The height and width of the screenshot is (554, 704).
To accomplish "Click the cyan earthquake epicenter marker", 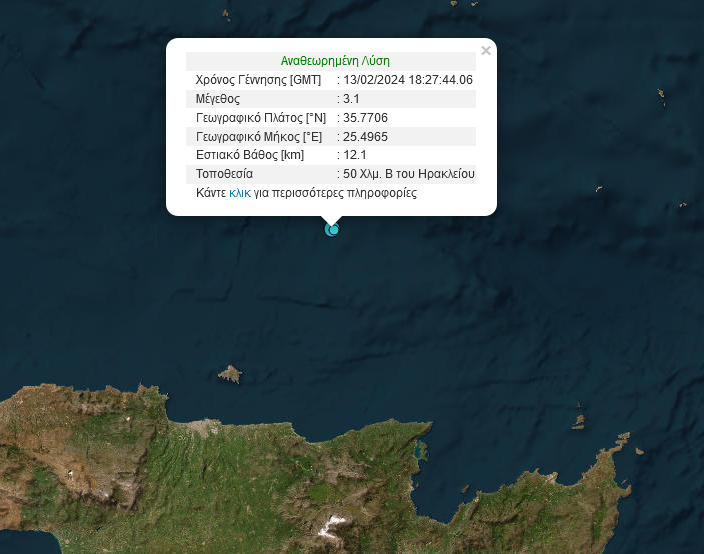I will (x=333, y=230).
